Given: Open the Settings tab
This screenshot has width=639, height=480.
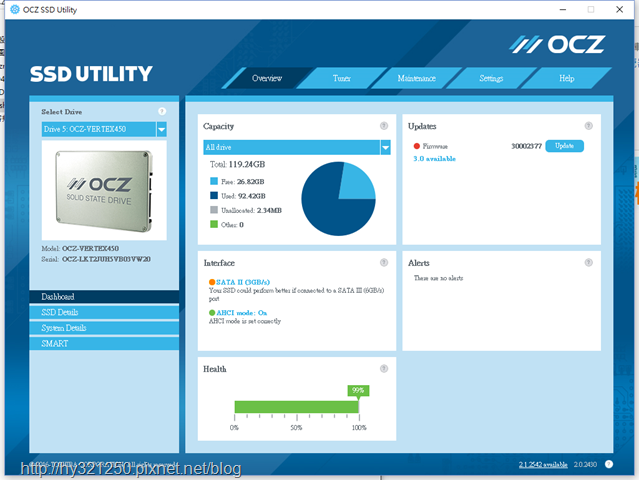Looking at the screenshot, I should 491,78.
